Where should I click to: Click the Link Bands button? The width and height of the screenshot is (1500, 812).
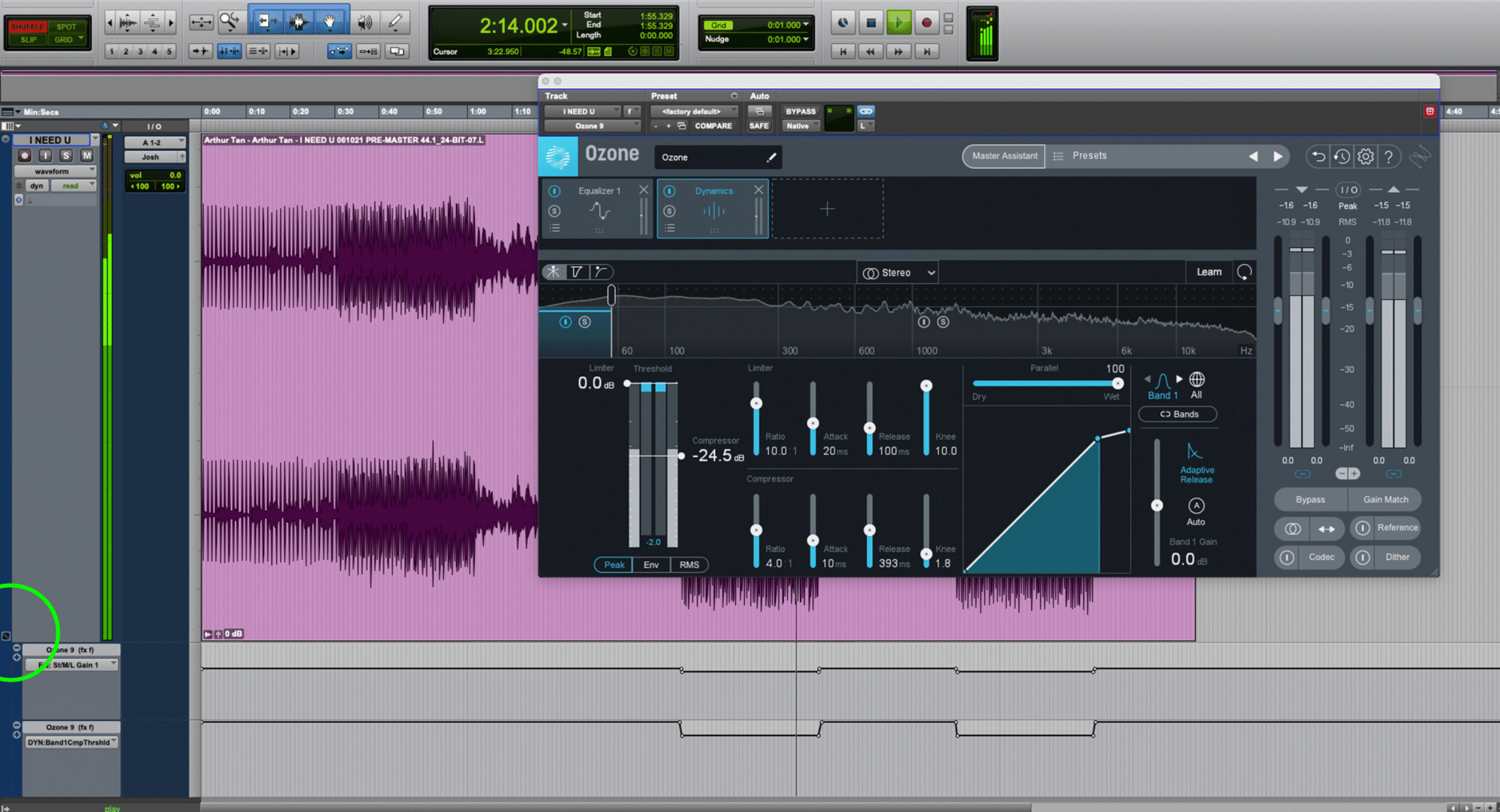[1178, 414]
